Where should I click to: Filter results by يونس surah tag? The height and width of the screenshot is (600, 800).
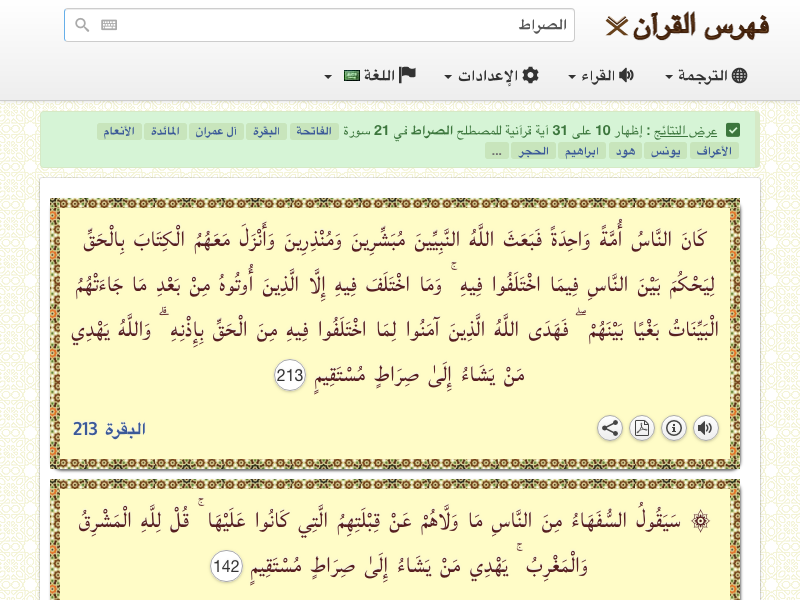[x=665, y=151]
